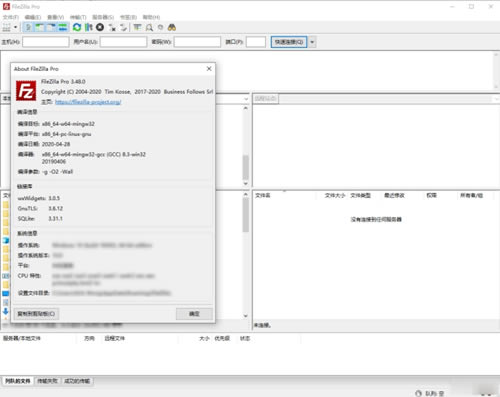Disconnect from the current server
This screenshot has width=500, height=397.
pos(112,27)
